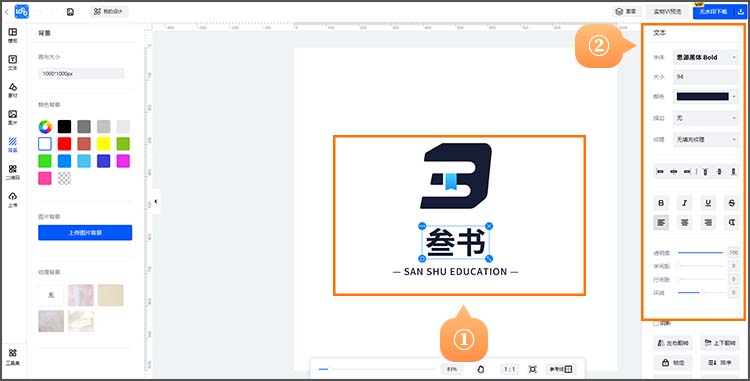Select the 背景 background panel in sidebar
The height and width of the screenshot is (381, 750).
(13, 144)
